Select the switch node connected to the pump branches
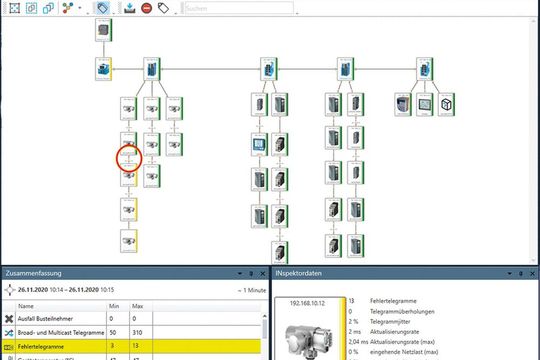Viewport: 540px width, 360px height. [152, 69]
